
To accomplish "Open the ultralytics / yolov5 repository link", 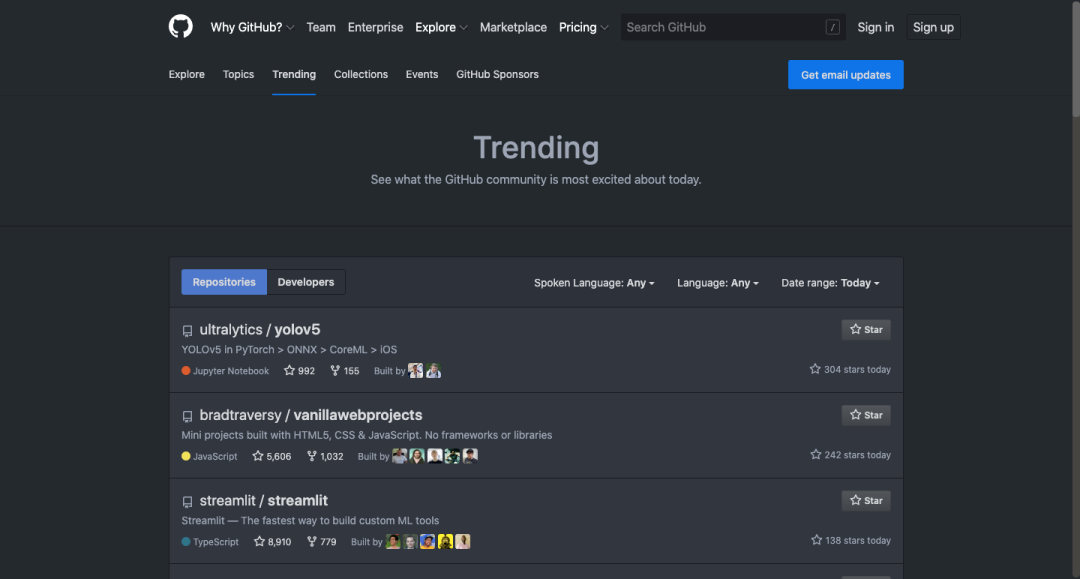I will 260,330.
